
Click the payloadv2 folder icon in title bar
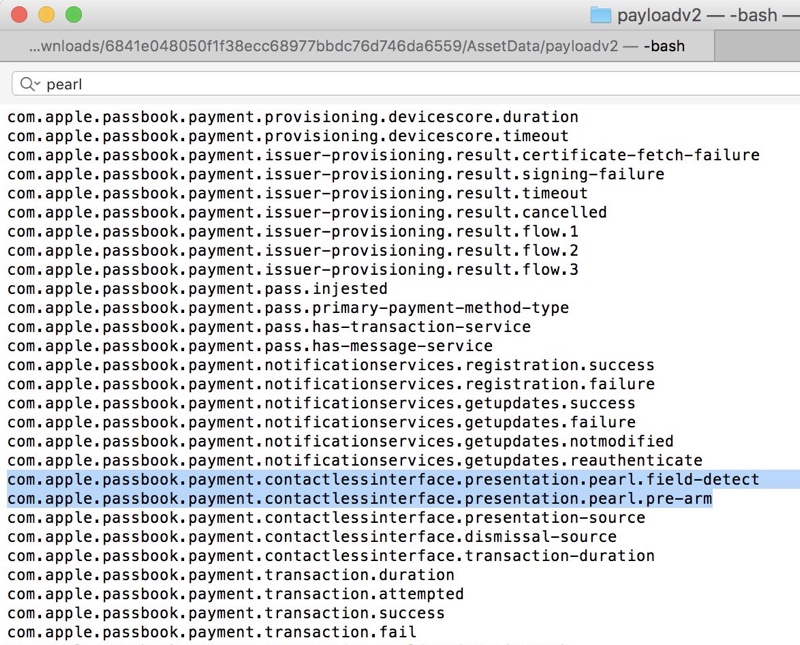(601, 15)
